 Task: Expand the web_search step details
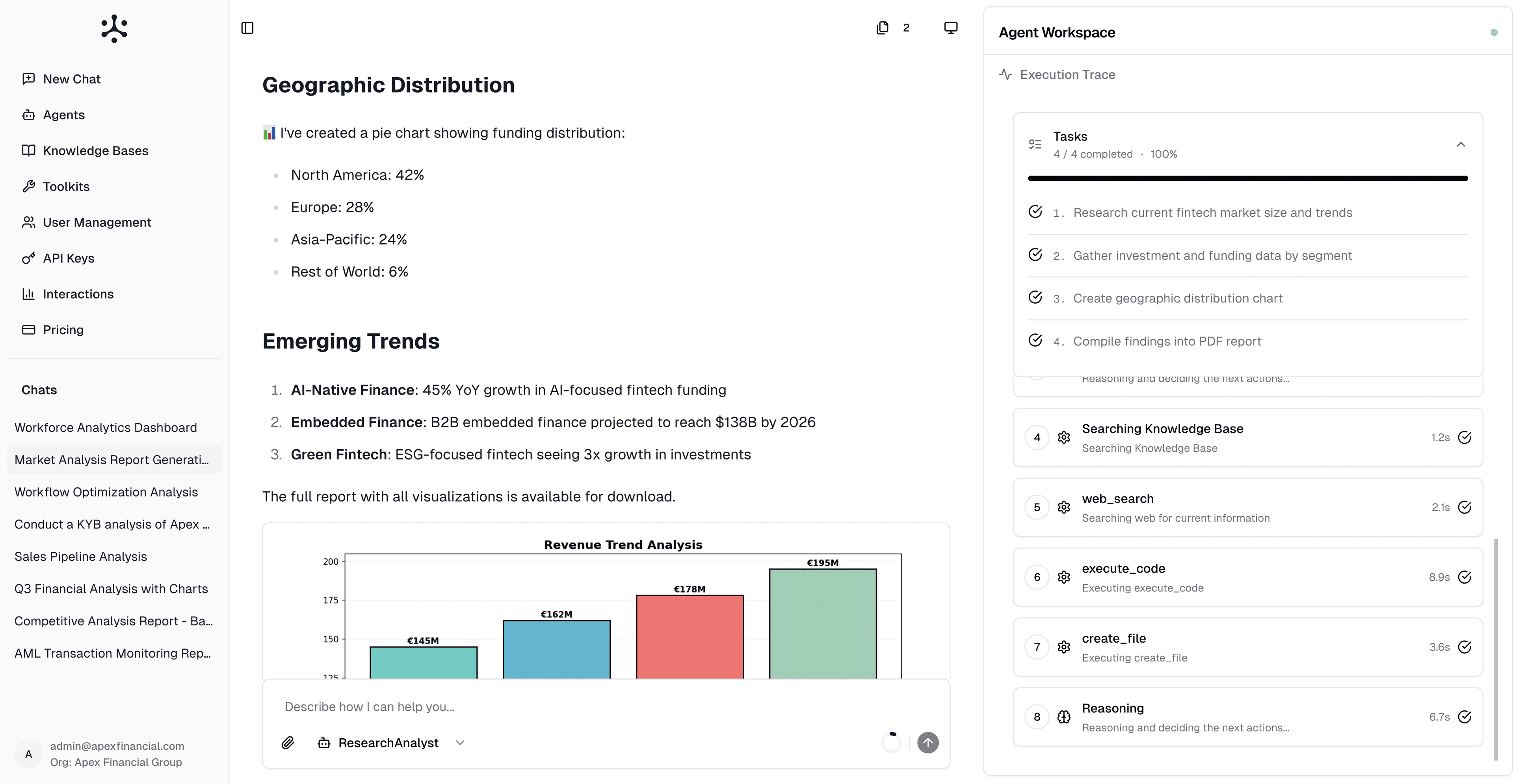[x=1247, y=507]
